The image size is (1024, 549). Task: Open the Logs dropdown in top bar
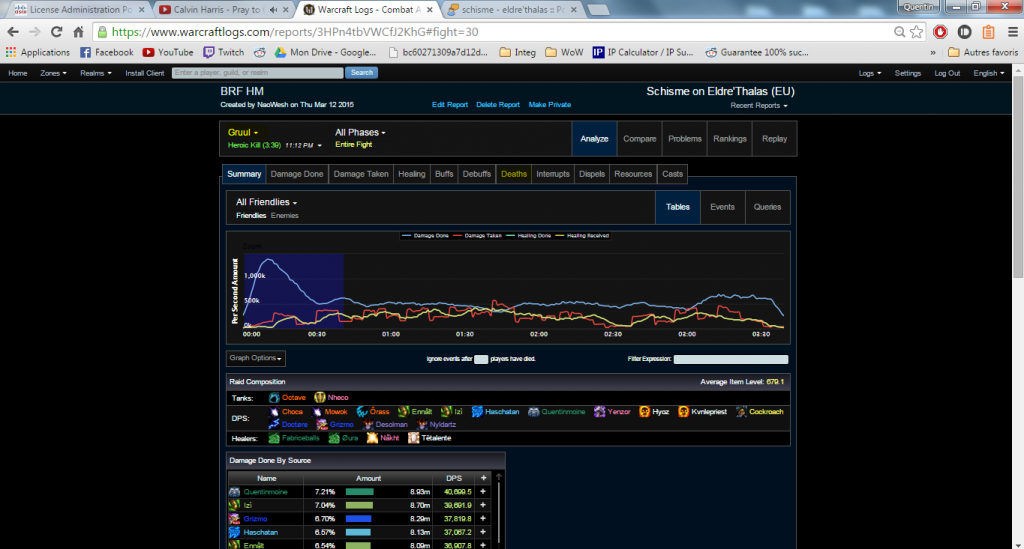[870, 73]
